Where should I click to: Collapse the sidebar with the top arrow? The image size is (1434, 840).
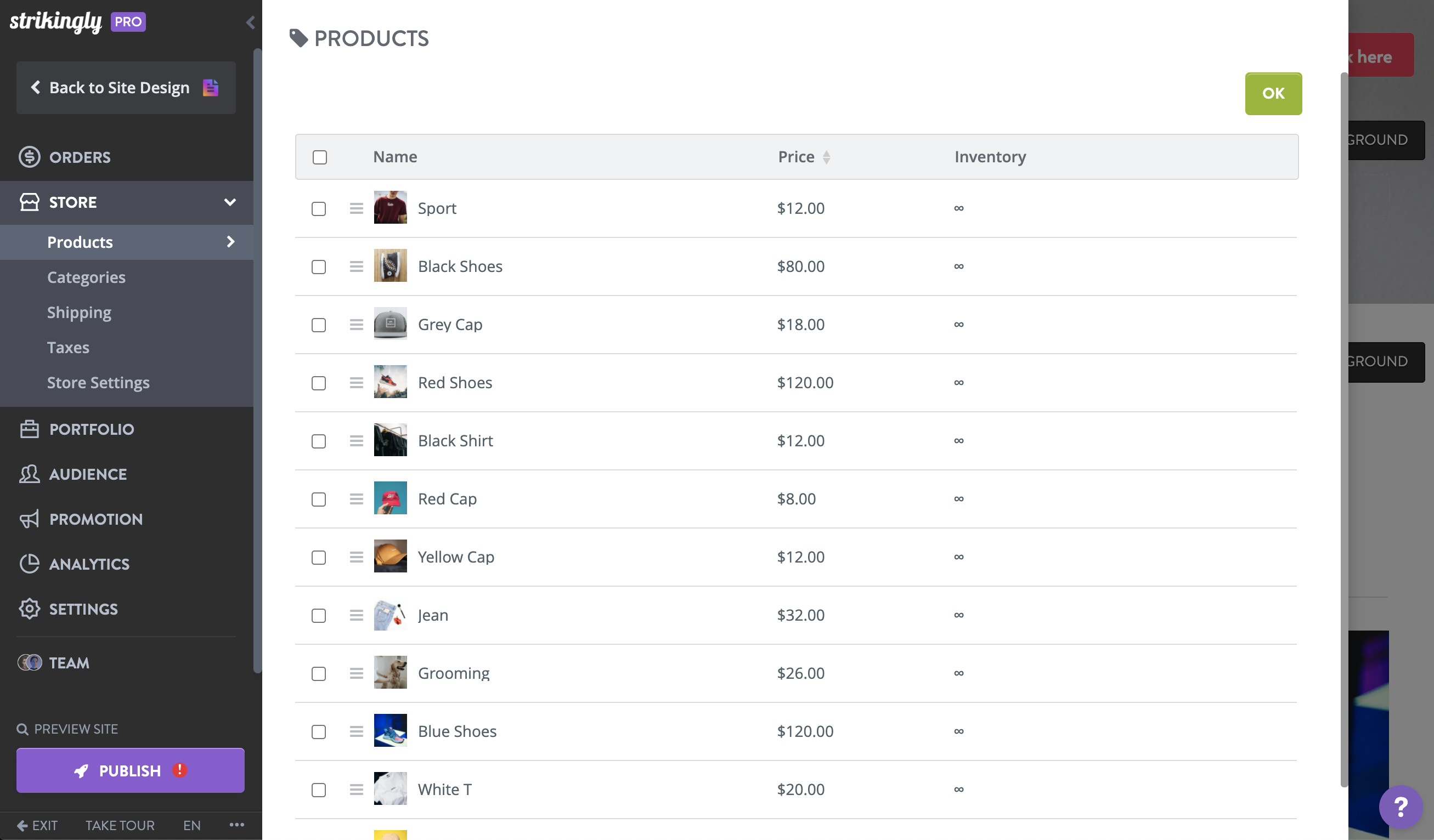(250, 22)
